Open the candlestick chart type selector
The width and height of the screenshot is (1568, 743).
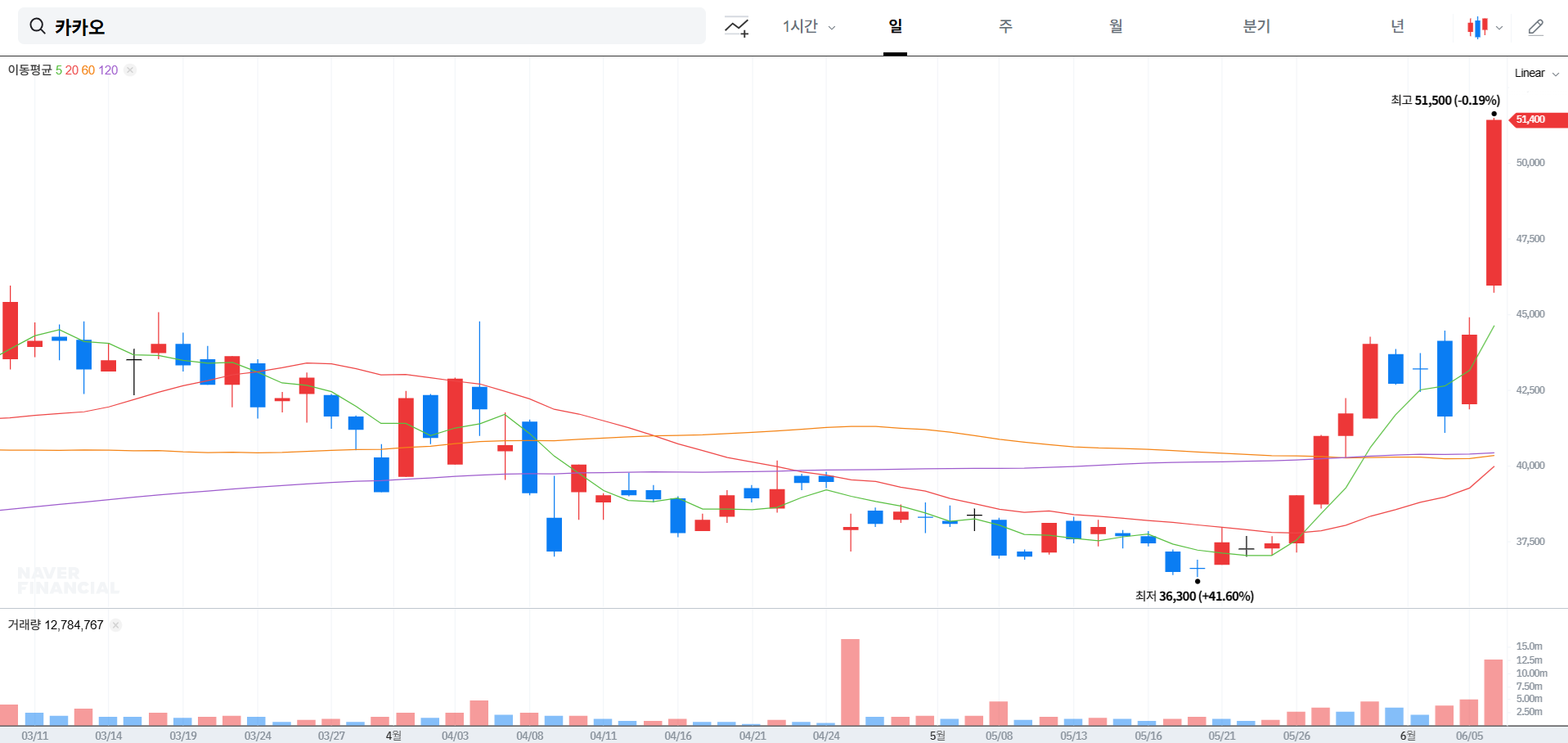coord(1484,27)
